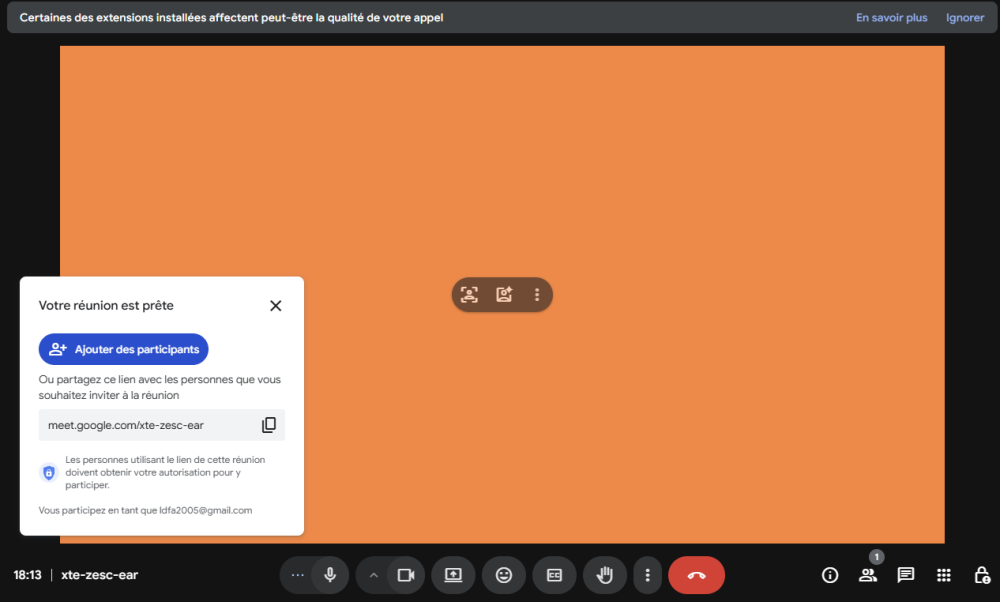This screenshot has width=1000, height=602.
Task: Show meeting details info icon
Action: point(830,575)
